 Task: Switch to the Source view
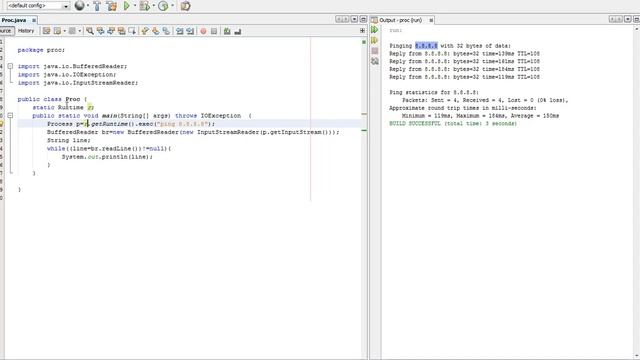[x=7, y=31]
